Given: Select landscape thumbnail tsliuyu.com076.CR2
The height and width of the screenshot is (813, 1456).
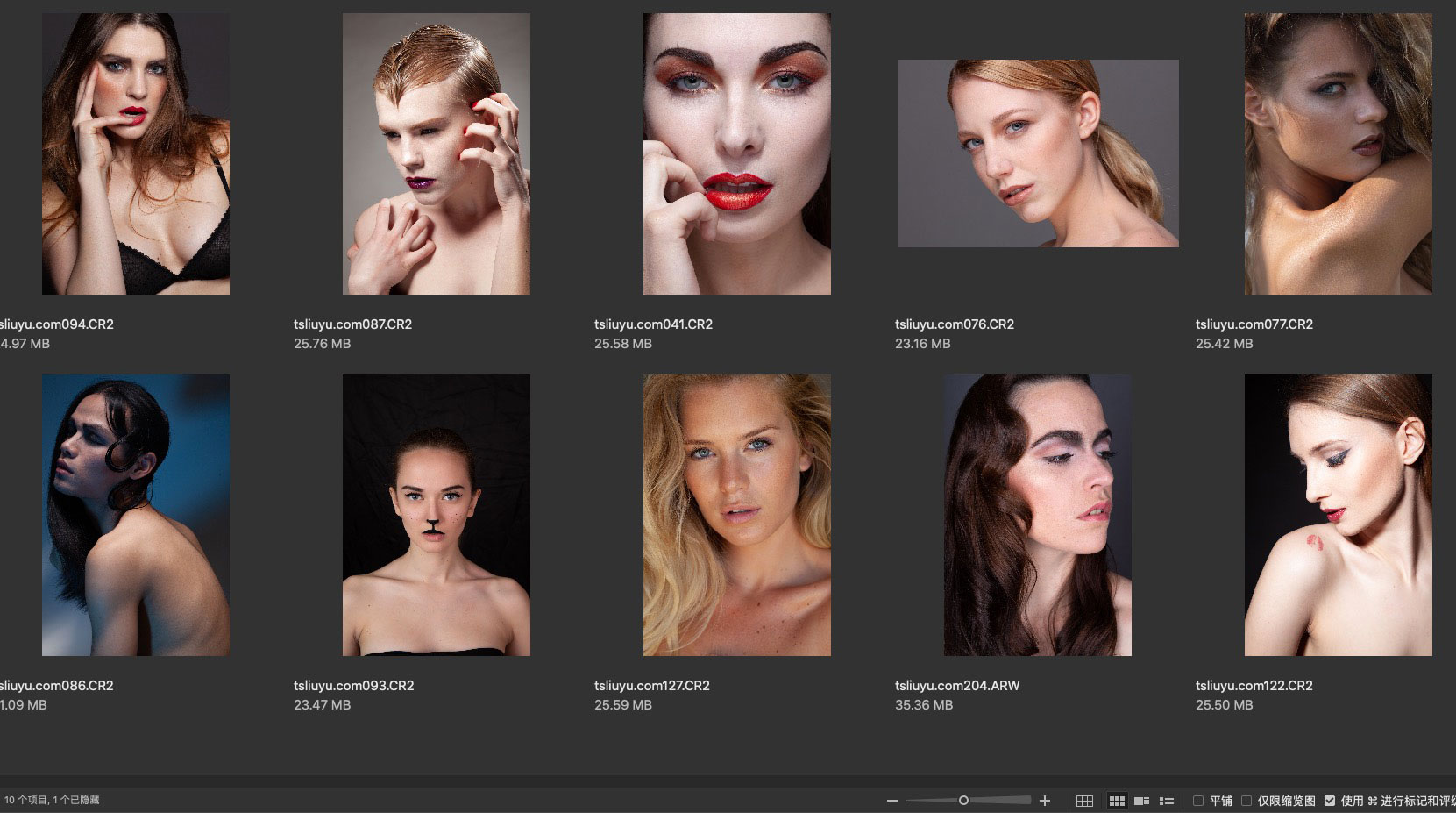Looking at the screenshot, I should coord(1038,153).
